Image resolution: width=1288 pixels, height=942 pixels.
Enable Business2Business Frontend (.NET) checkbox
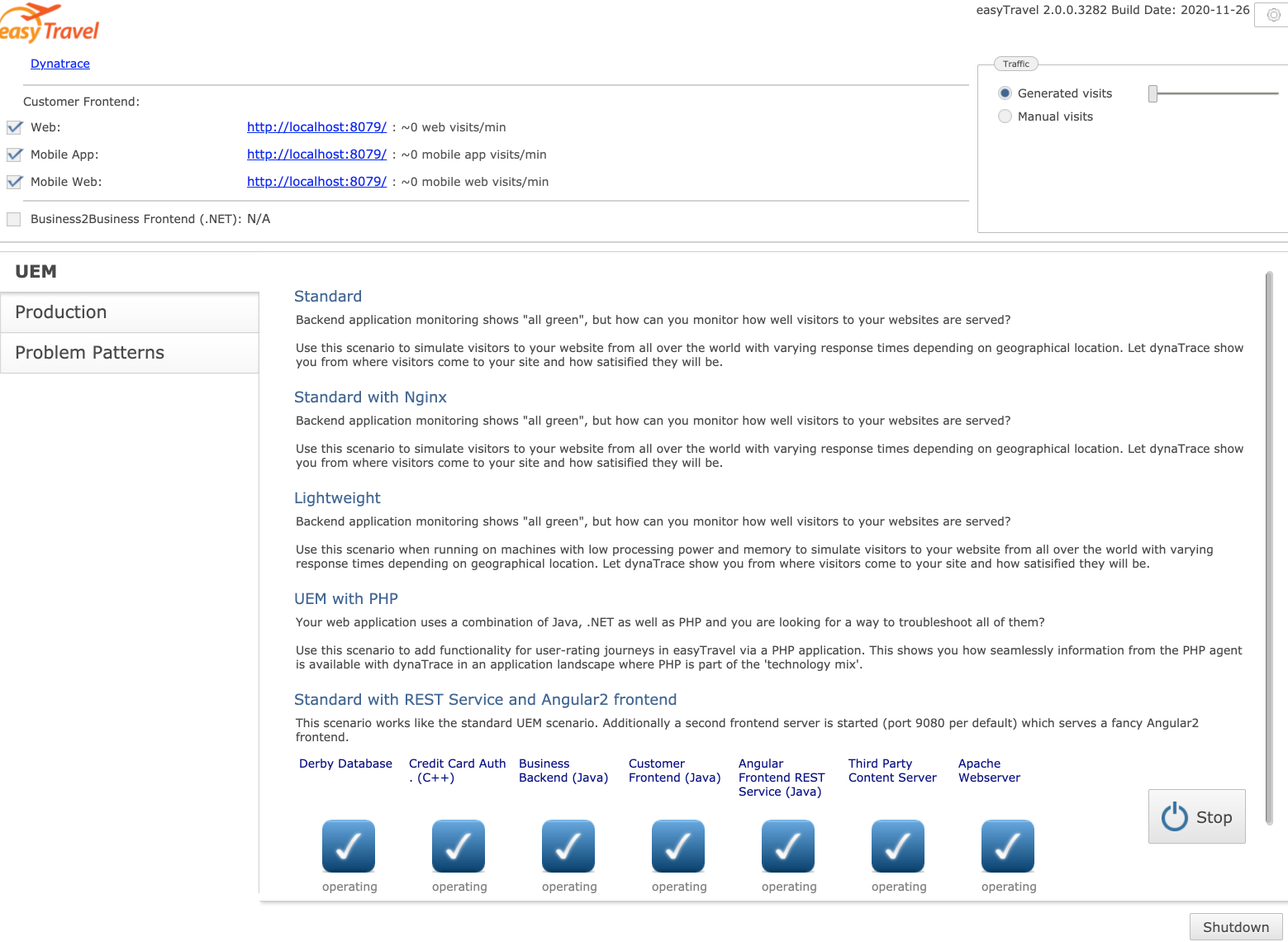click(x=14, y=219)
